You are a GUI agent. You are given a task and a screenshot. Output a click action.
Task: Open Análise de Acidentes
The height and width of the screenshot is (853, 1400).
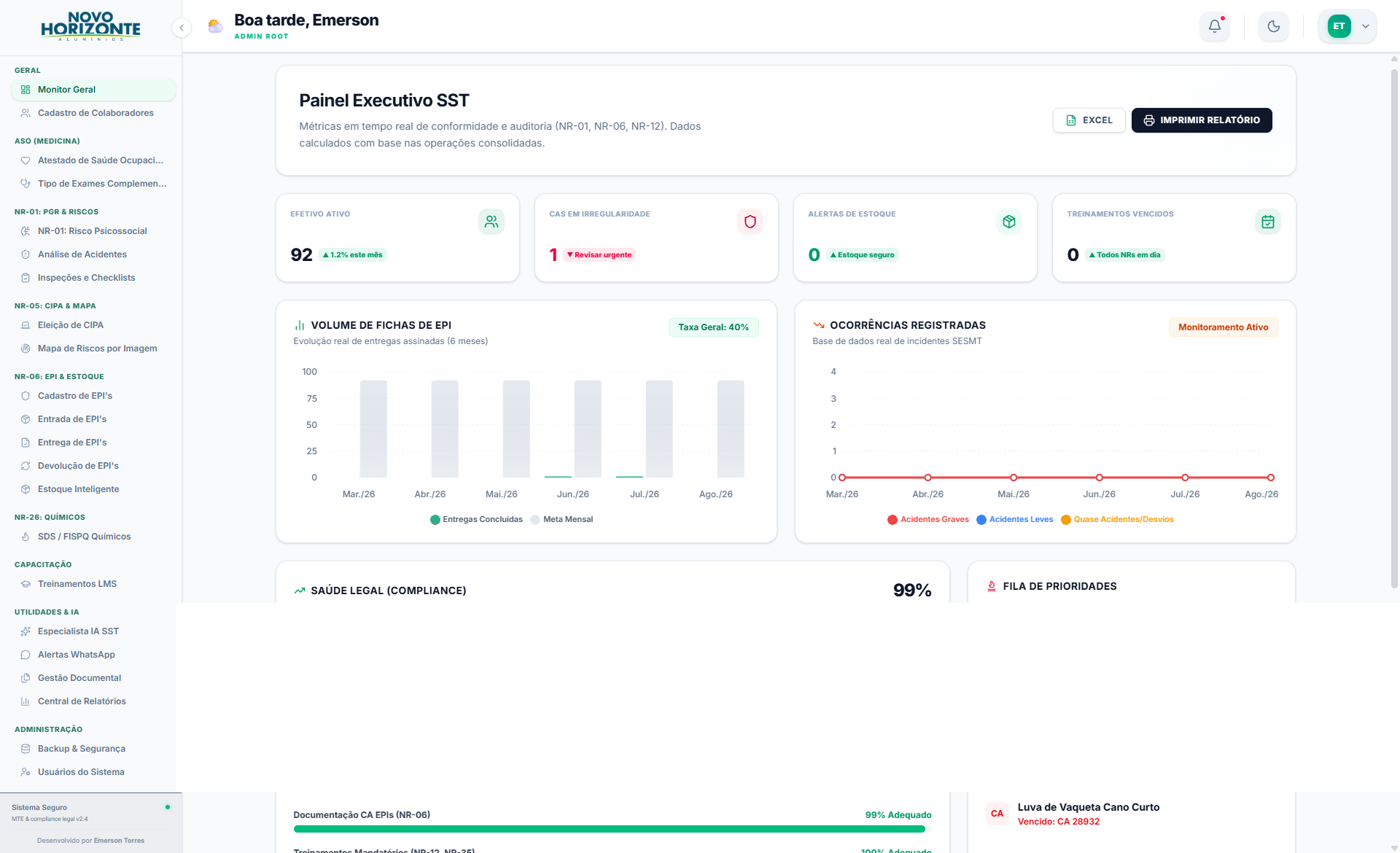point(93,254)
